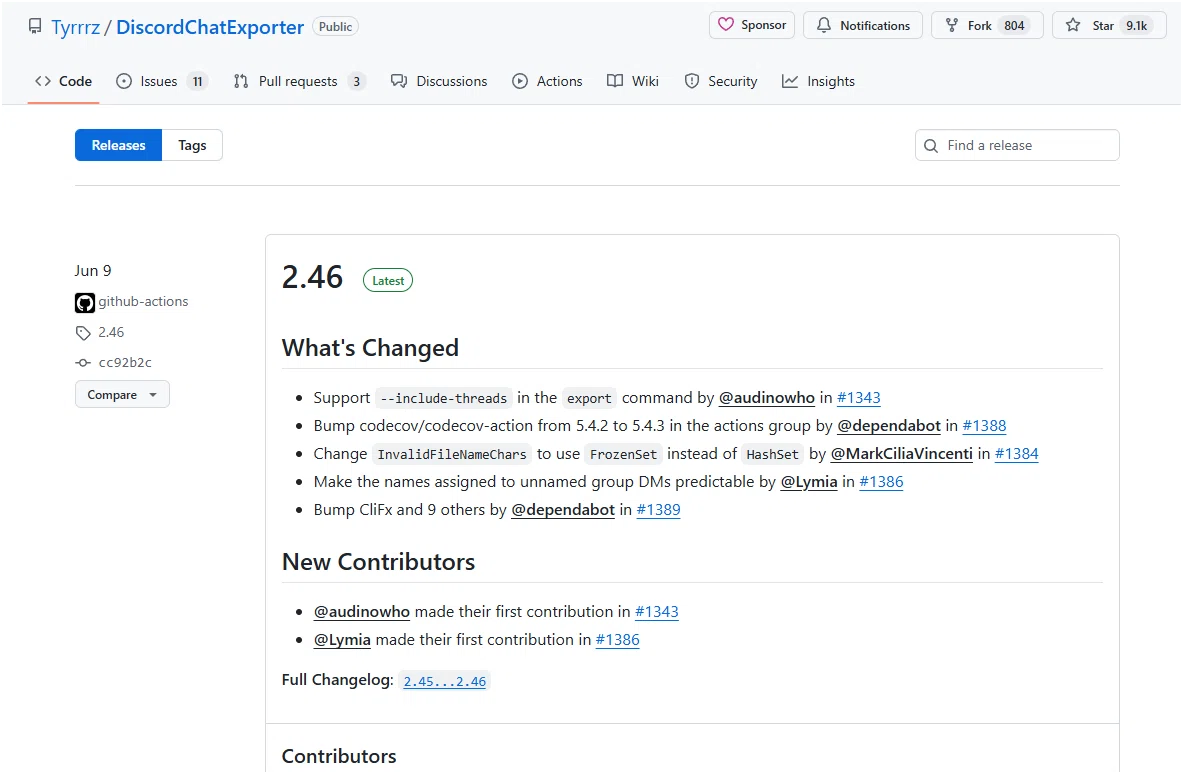This screenshot has width=1183, height=774.
Task: Open the @audinowho mention in What's Changed
Action: point(767,398)
